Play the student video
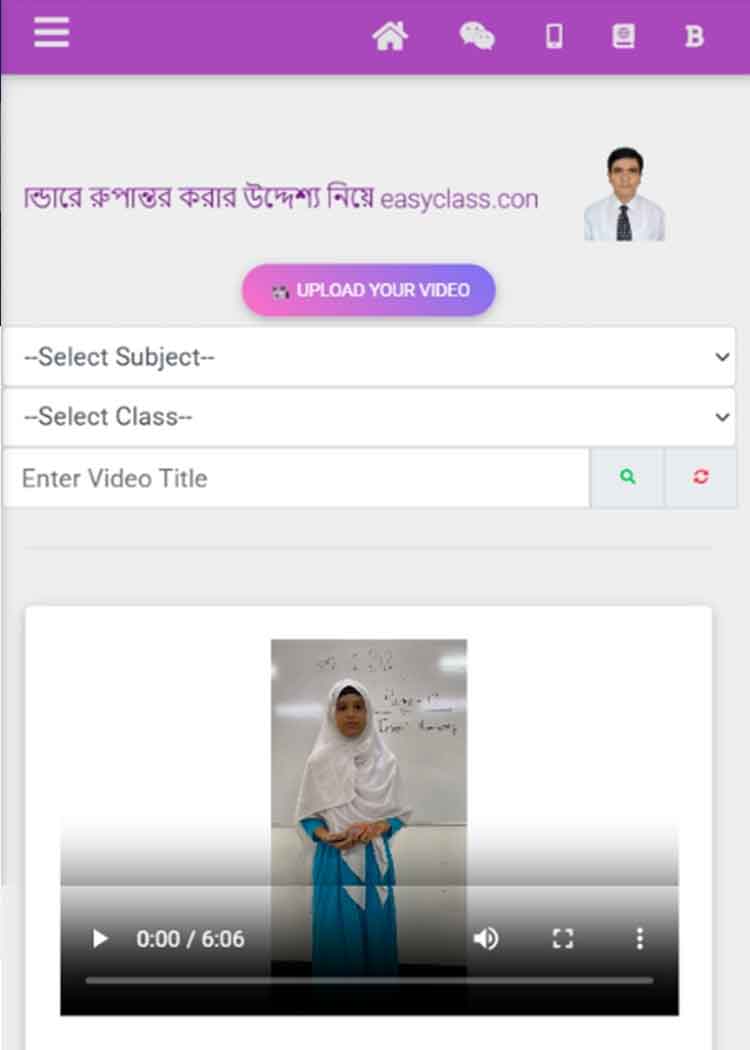The height and width of the screenshot is (1050, 750). point(100,939)
